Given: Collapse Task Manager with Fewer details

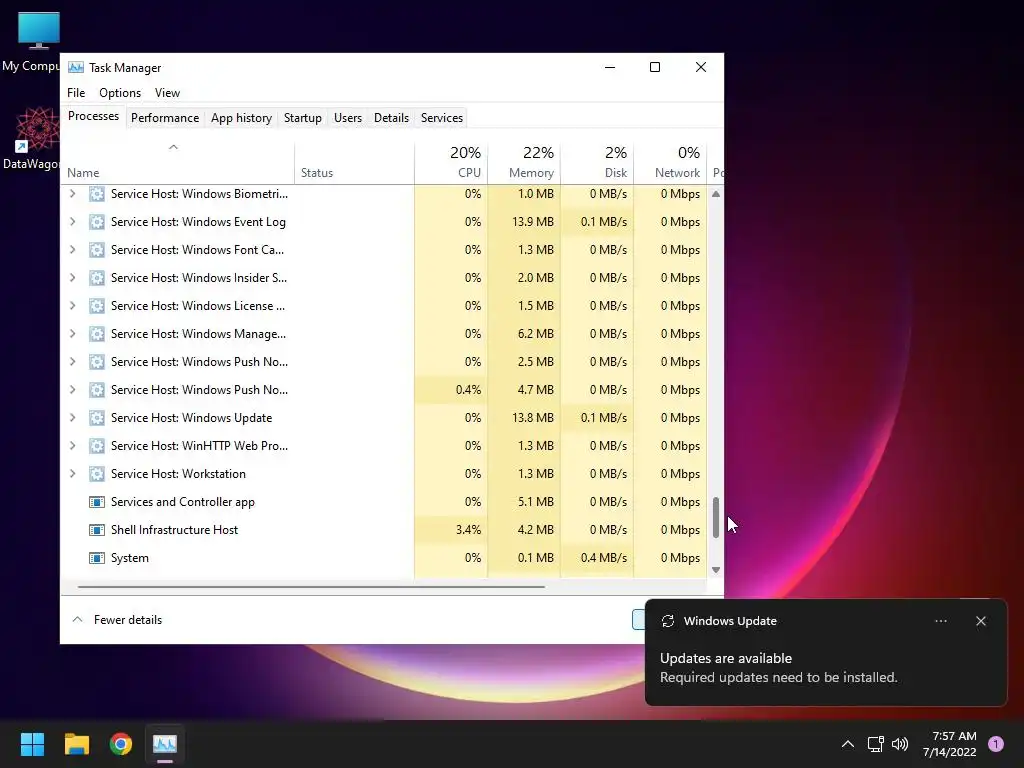Looking at the screenshot, I should click(117, 620).
